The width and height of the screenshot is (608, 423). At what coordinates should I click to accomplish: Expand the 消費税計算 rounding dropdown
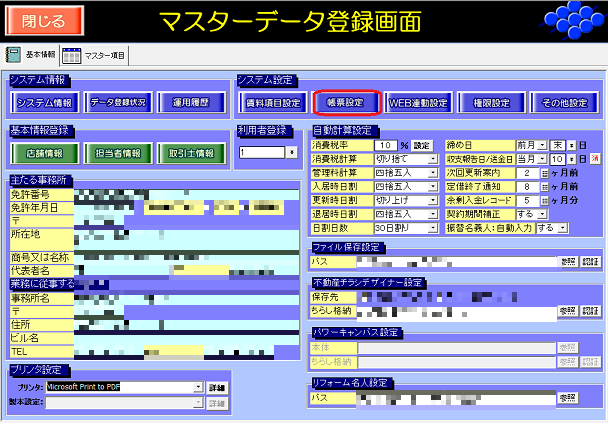tap(433, 159)
